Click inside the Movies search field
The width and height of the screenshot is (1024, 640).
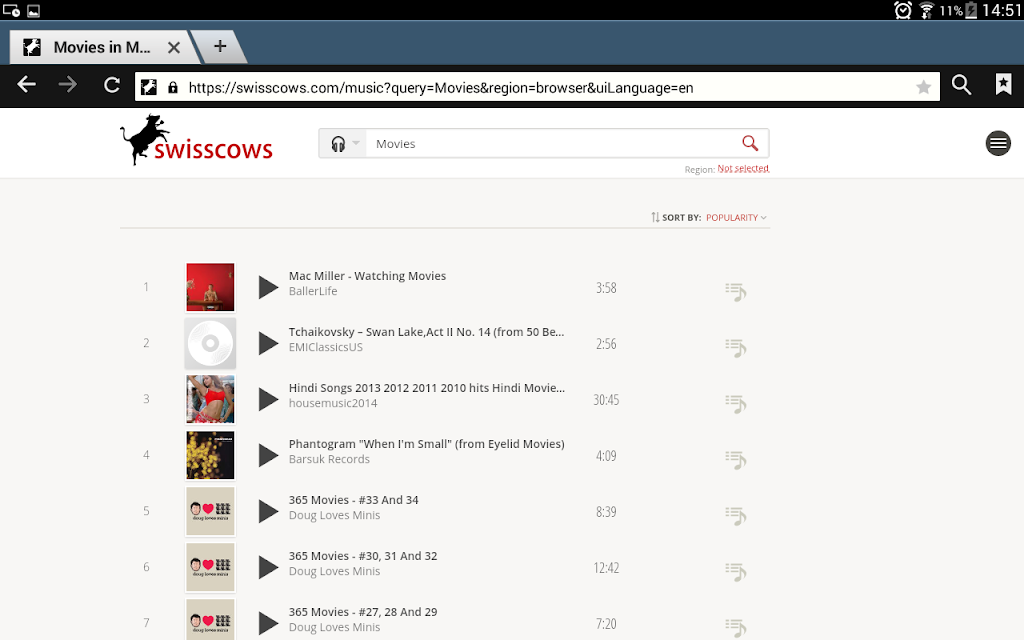552,144
